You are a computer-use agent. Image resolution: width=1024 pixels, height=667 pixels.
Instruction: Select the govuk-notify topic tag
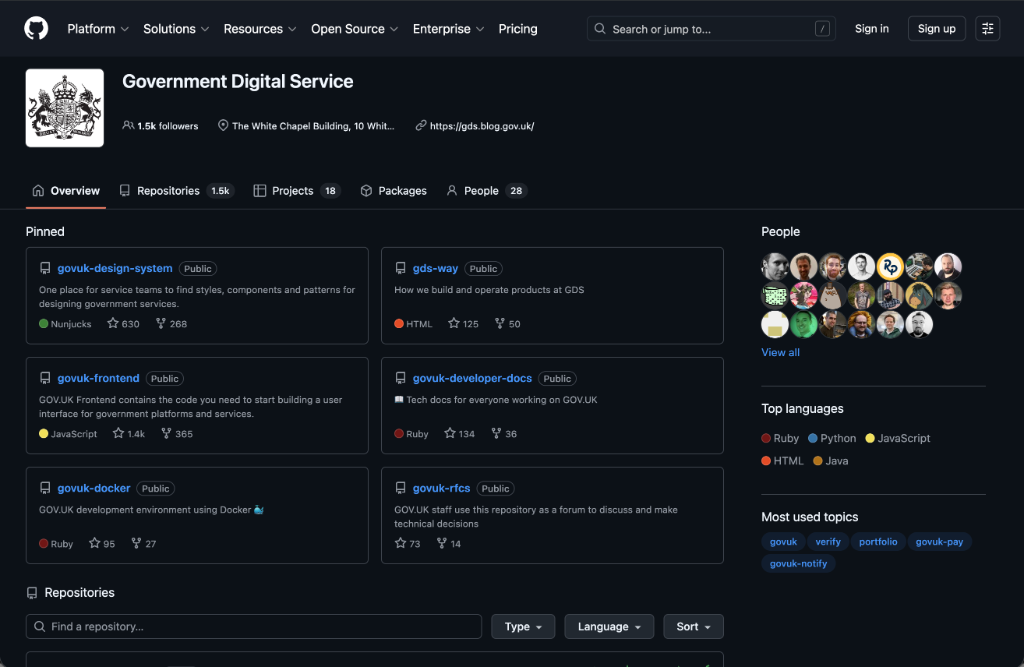point(798,563)
